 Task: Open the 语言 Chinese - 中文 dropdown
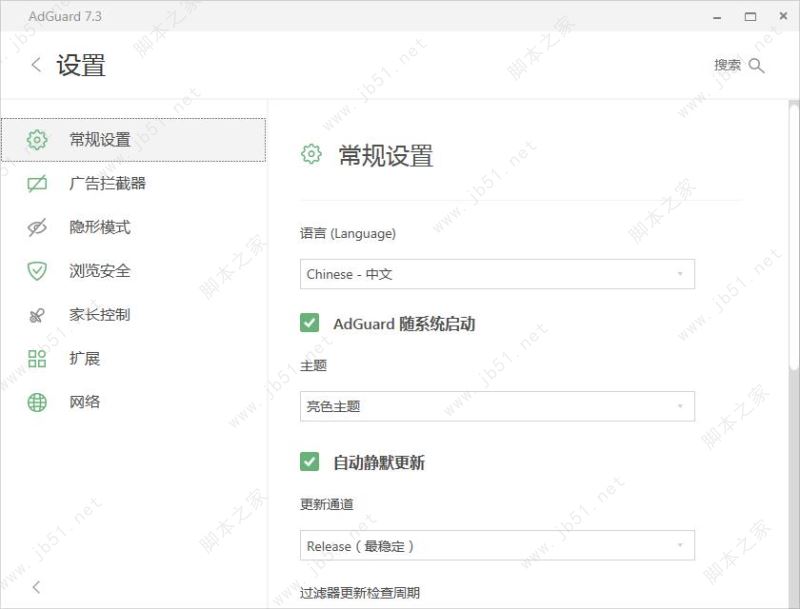497,274
